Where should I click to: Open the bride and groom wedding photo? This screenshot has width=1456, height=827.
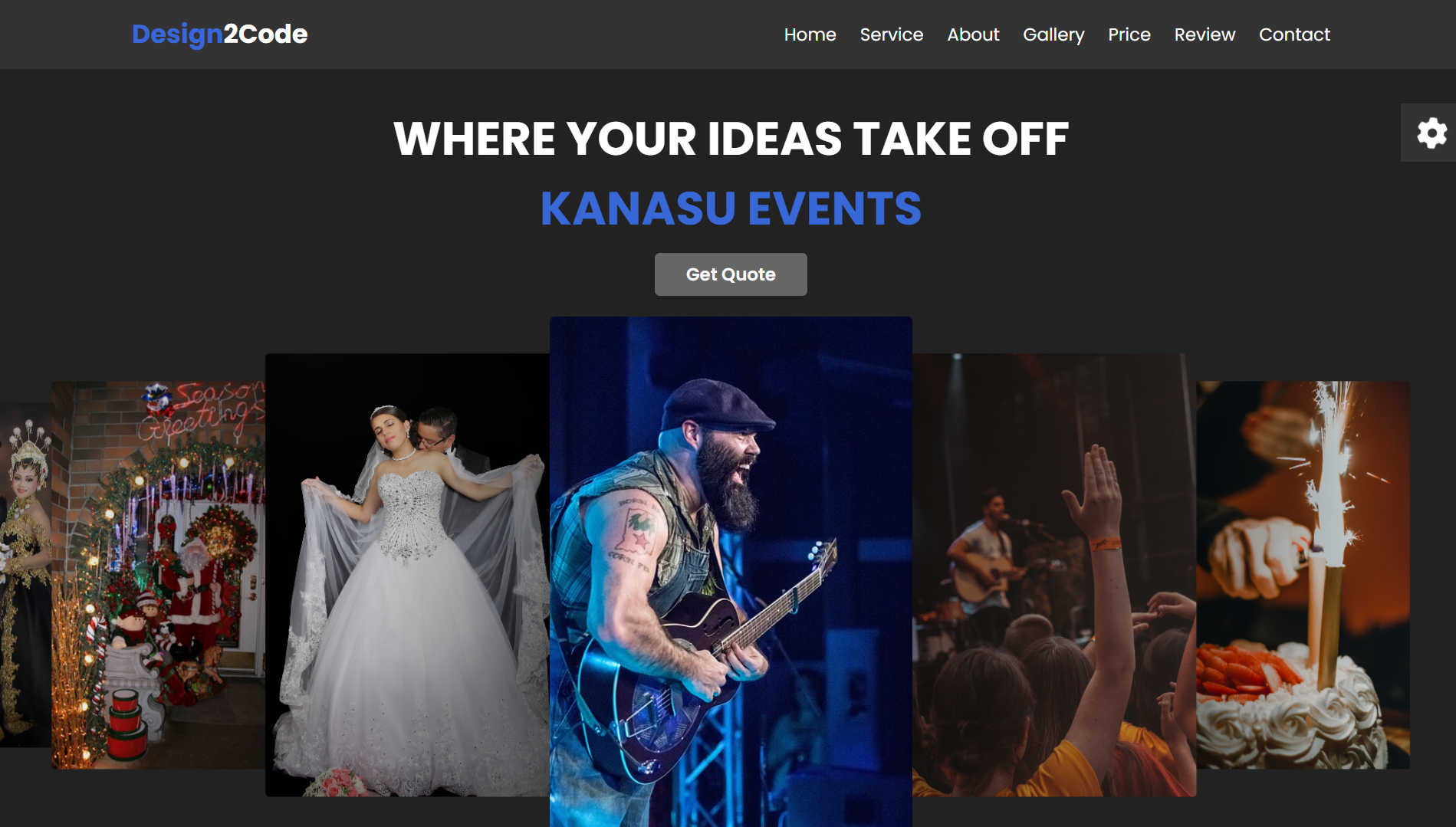click(407, 575)
